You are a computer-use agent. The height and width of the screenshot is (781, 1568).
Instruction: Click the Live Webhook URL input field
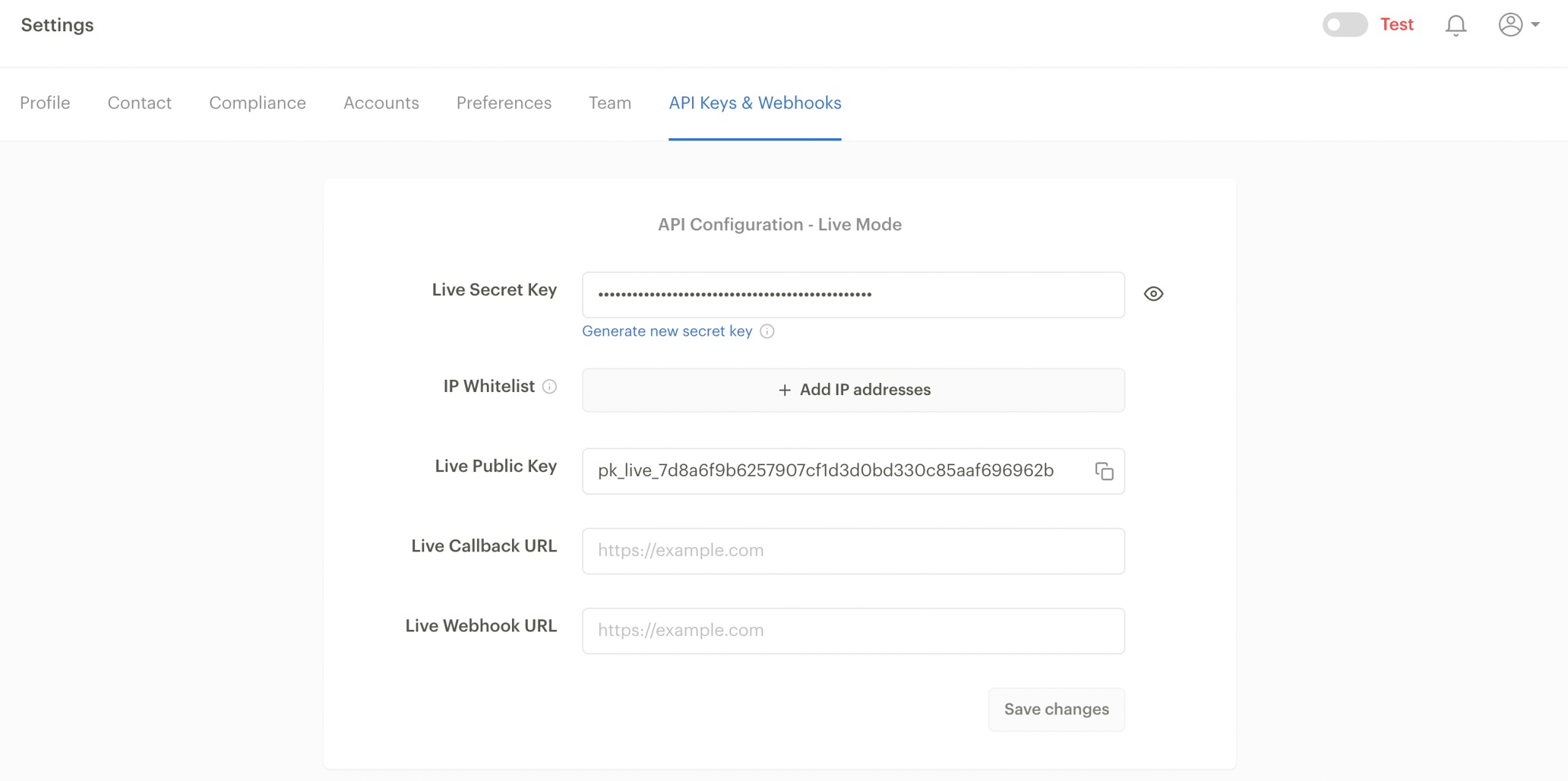[852, 631]
